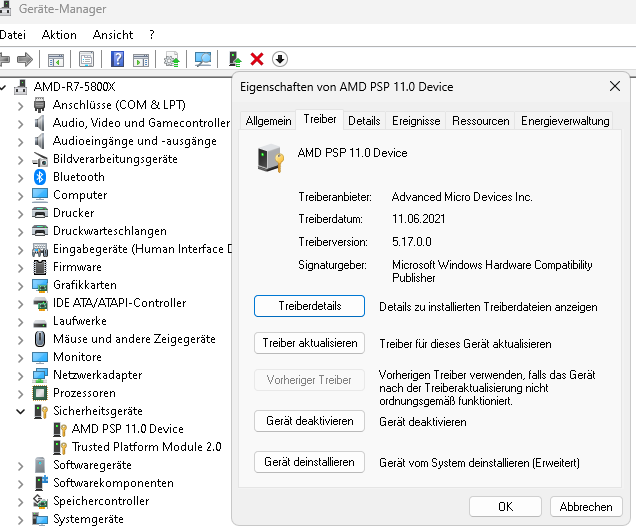Click the blue Help toolbar icon

117,60
